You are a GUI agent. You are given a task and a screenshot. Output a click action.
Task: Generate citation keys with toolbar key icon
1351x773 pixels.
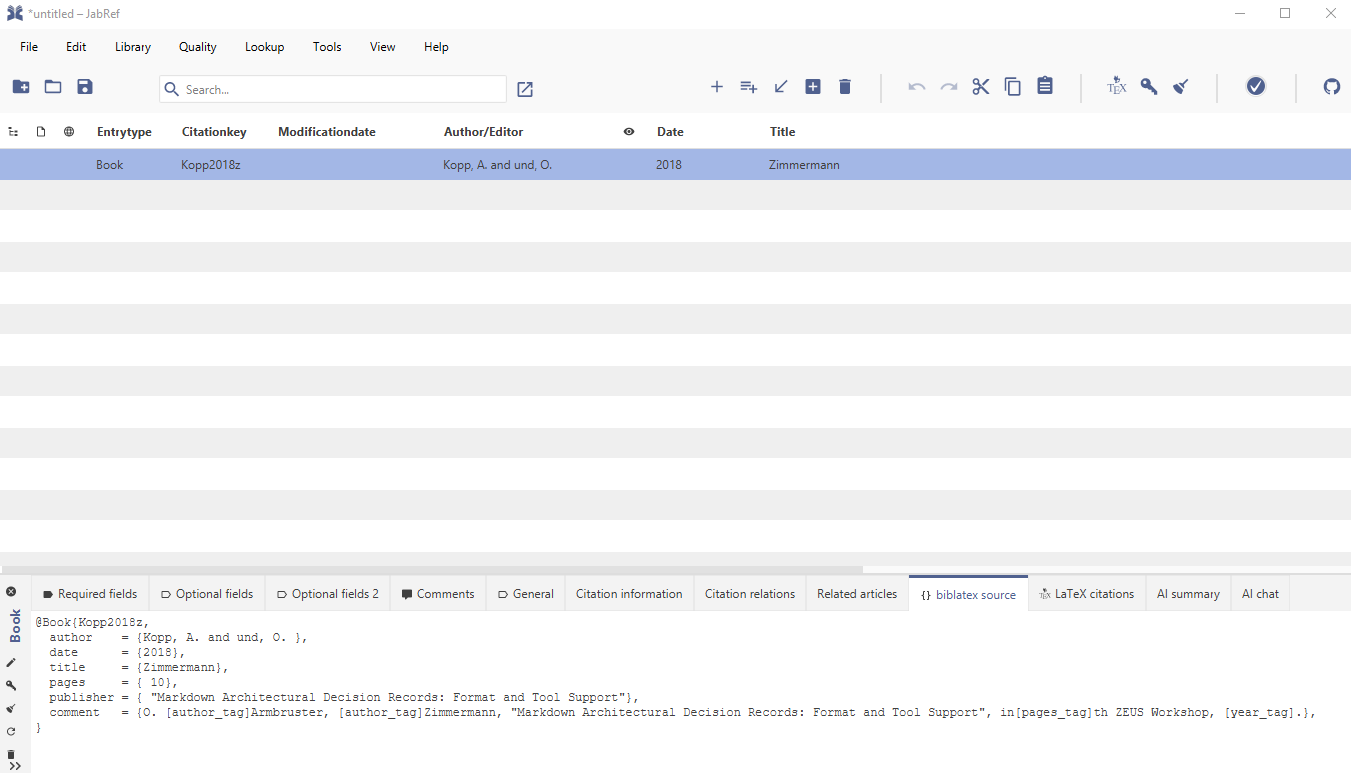coord(1149,87)
